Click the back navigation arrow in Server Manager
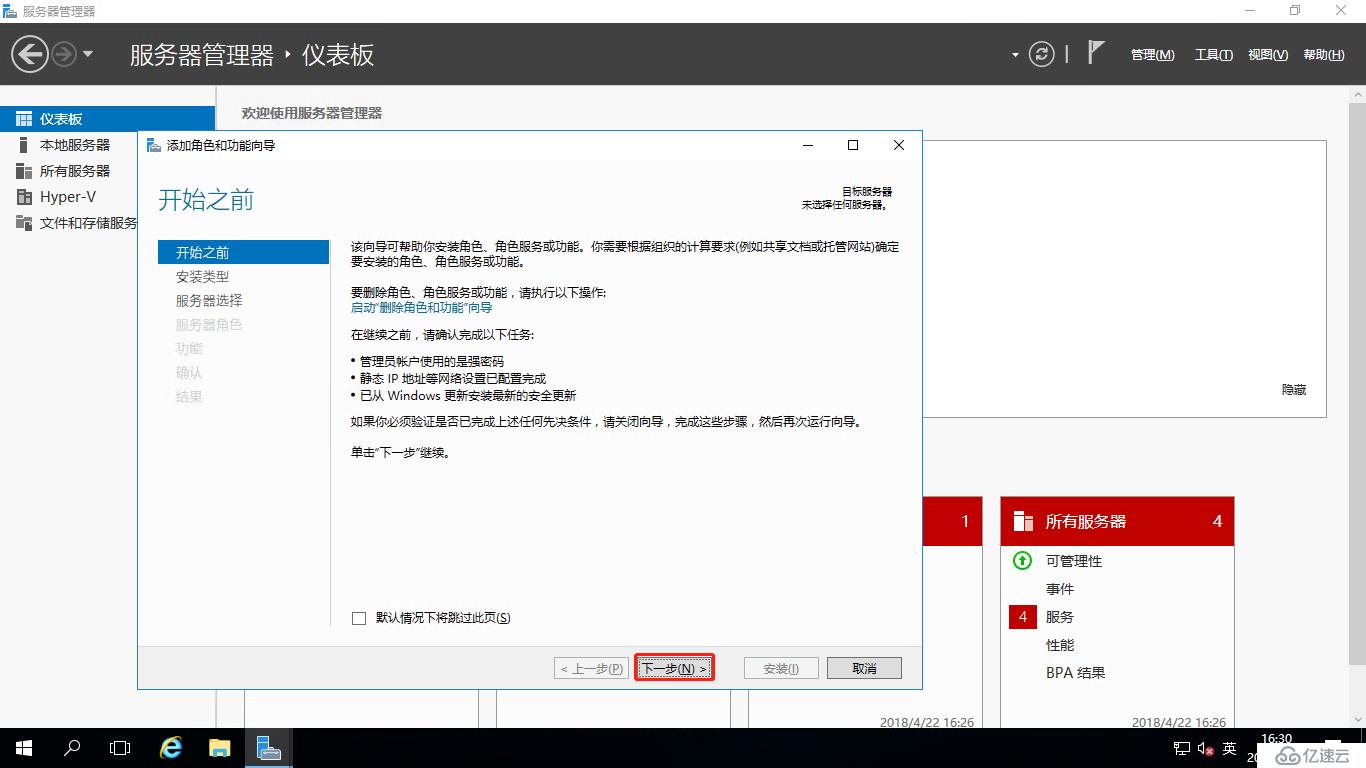1366x768 pixels. tap(29, 54)
